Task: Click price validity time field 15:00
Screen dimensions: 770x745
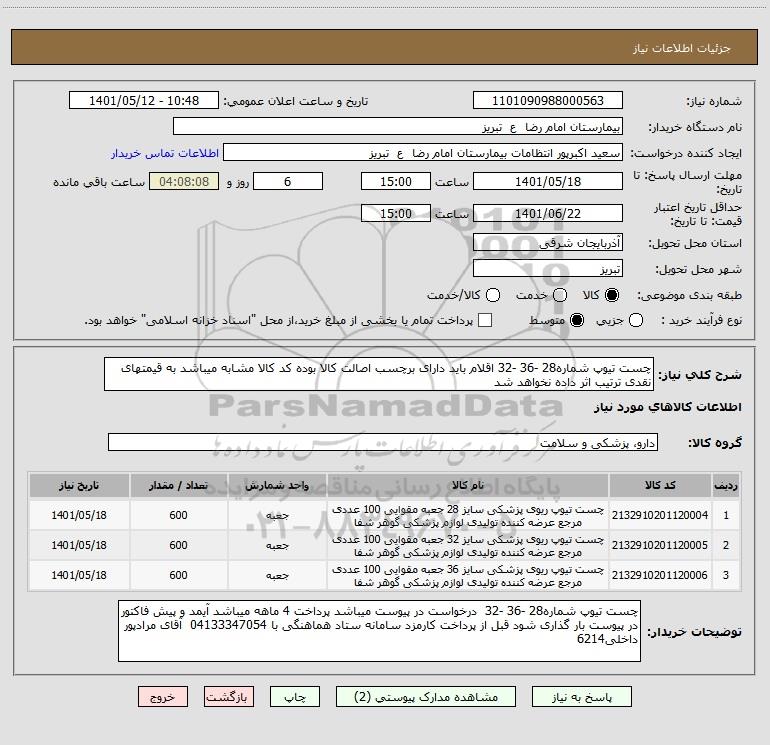Action: (396, 213)
